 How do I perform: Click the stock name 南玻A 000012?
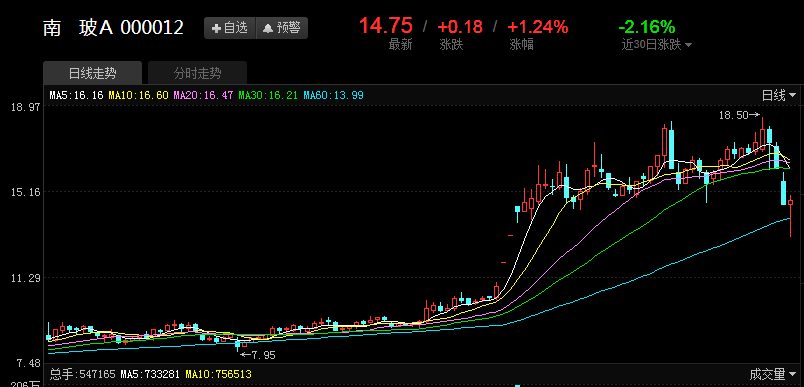(113, 27)
